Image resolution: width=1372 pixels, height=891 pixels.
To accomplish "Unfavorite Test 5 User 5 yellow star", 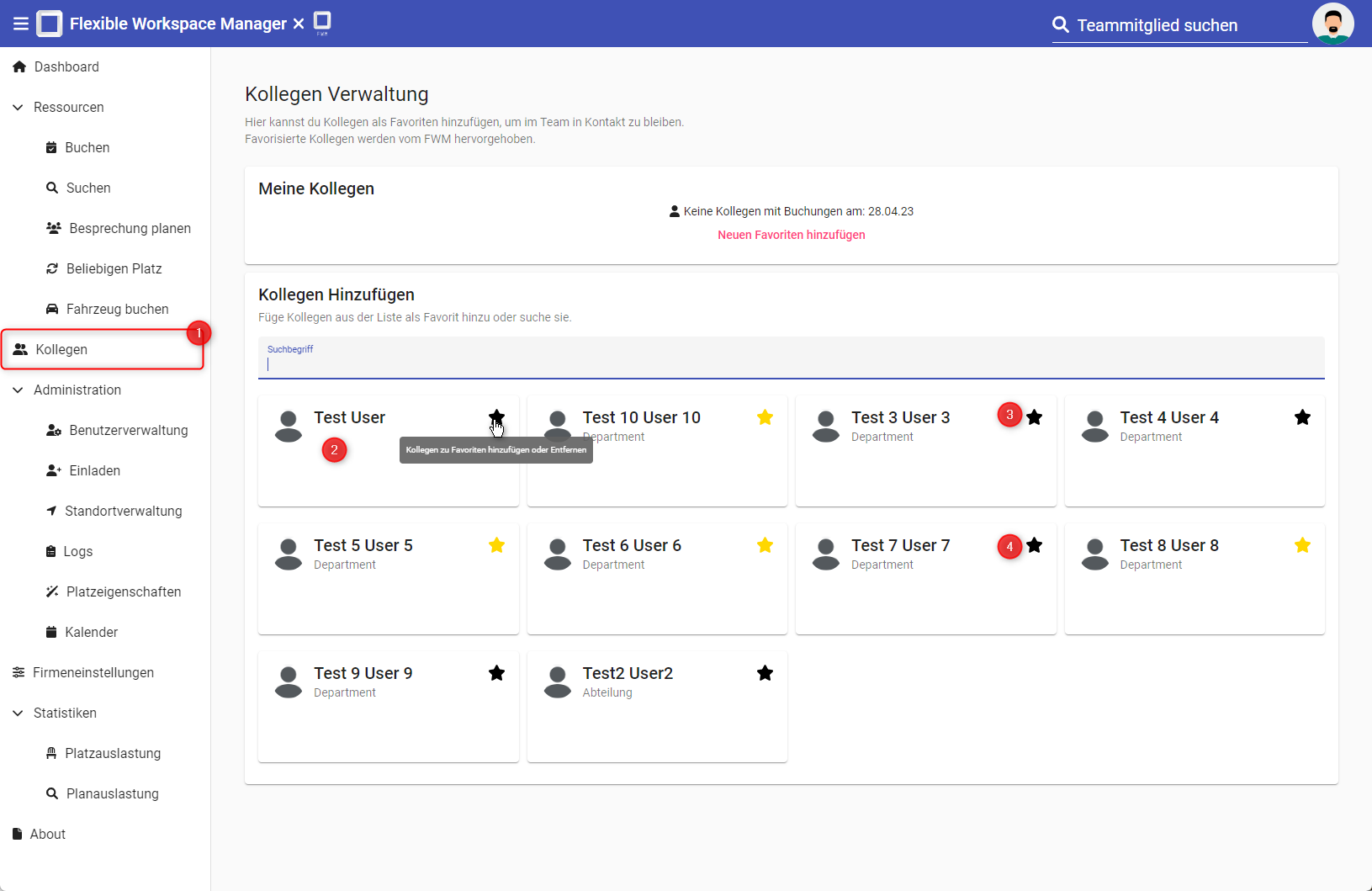I will (496, 545).
